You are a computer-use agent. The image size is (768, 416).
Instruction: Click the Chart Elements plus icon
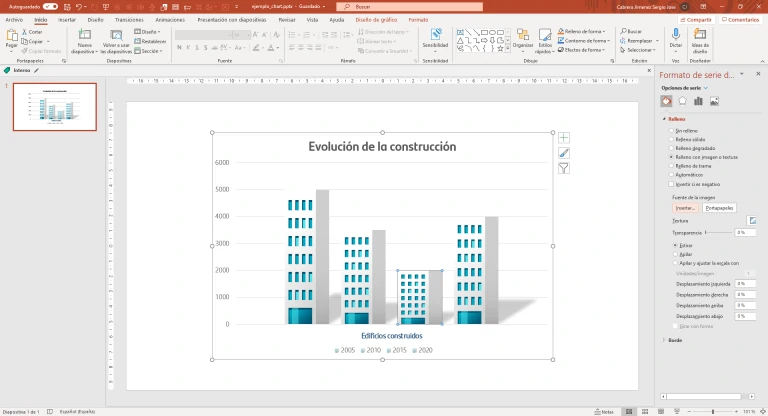pos(564,138)
